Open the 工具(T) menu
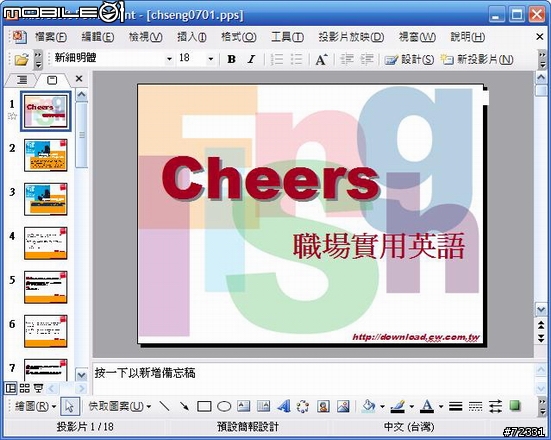Screen dimensions: 551x440 (287, 37)
